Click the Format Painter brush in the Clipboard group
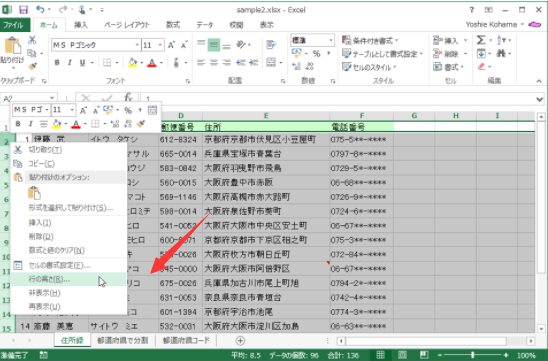 32,66
